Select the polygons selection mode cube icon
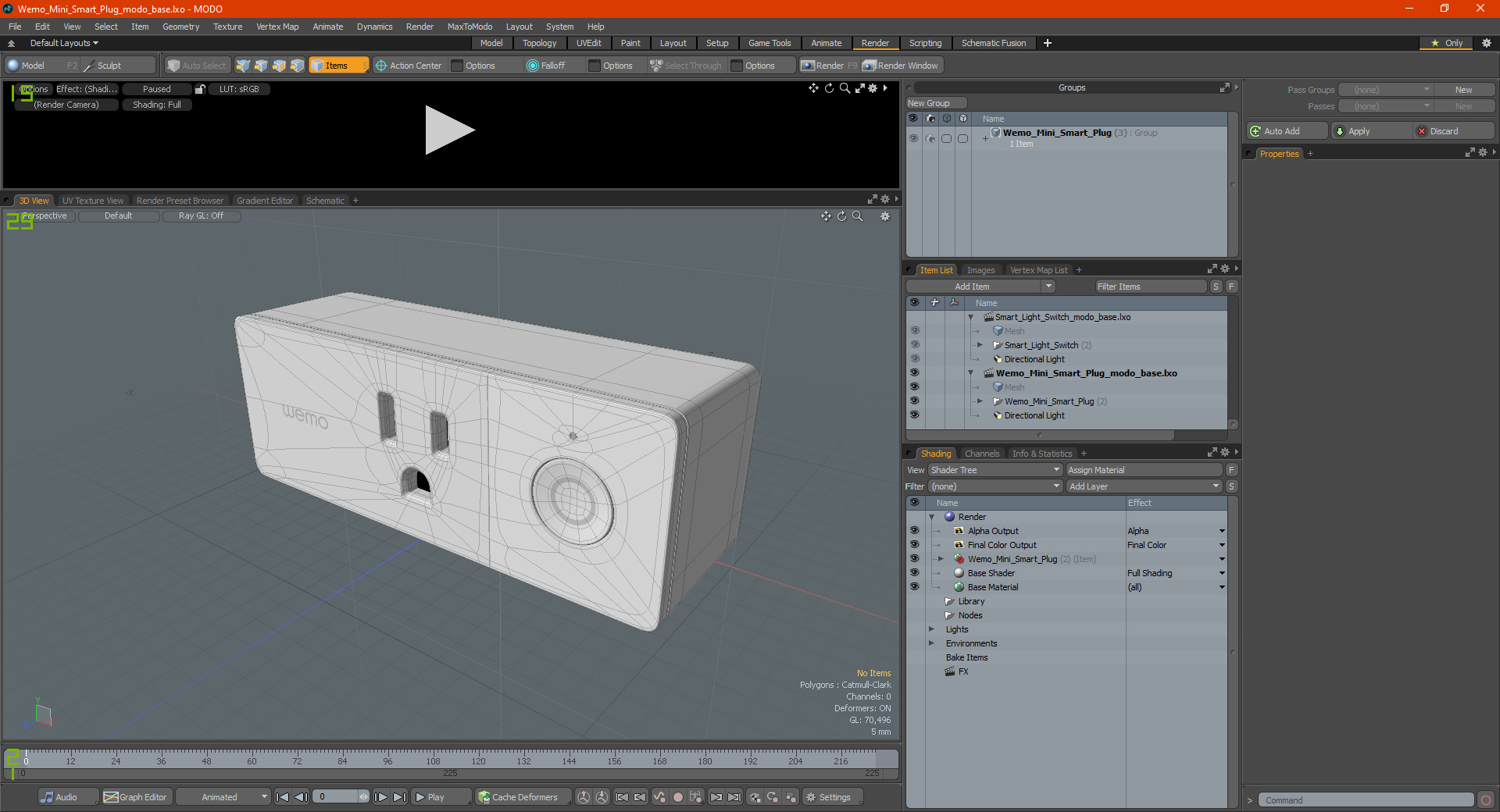 coord(279,66)
